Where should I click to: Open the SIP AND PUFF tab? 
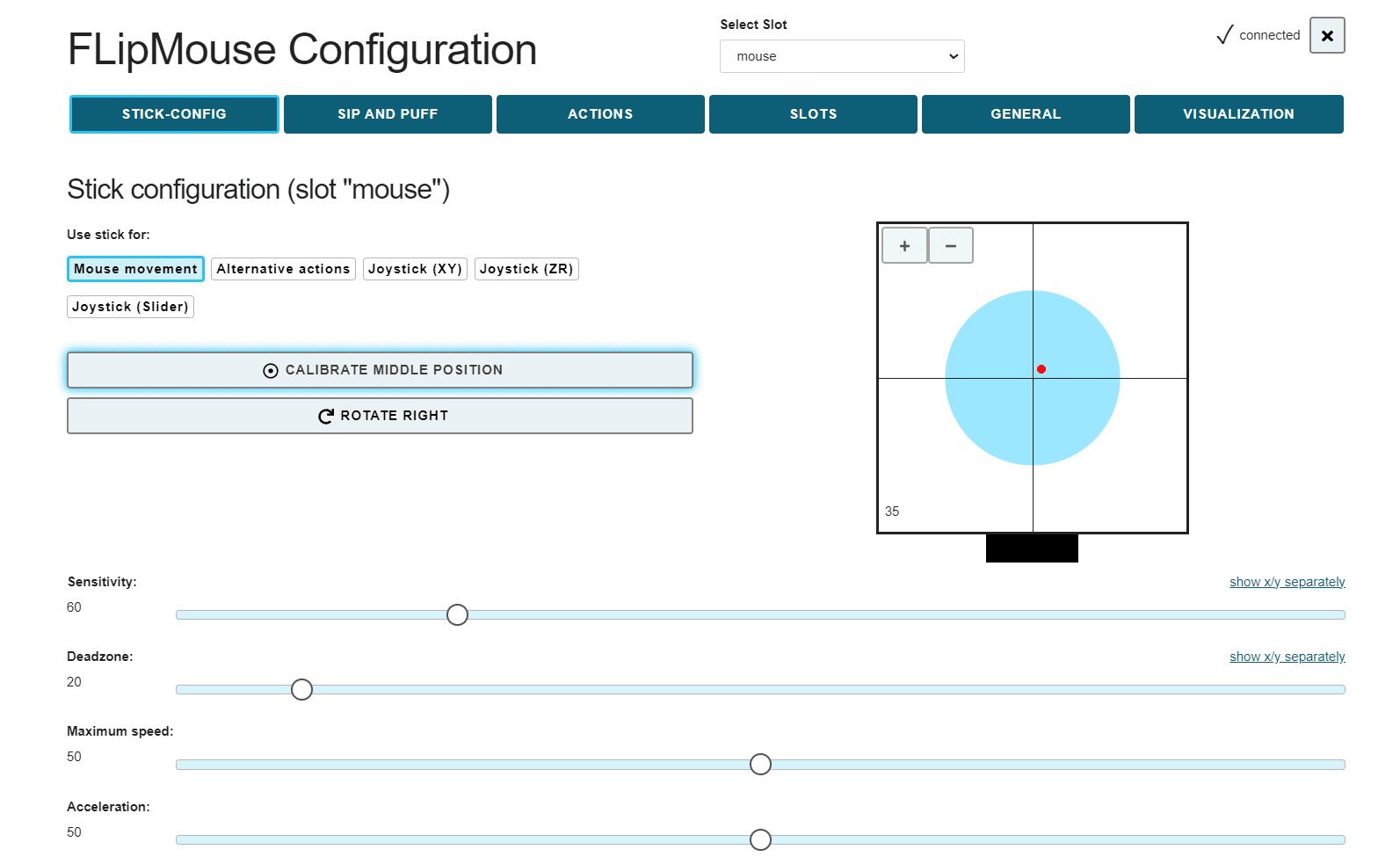[388, 114]
